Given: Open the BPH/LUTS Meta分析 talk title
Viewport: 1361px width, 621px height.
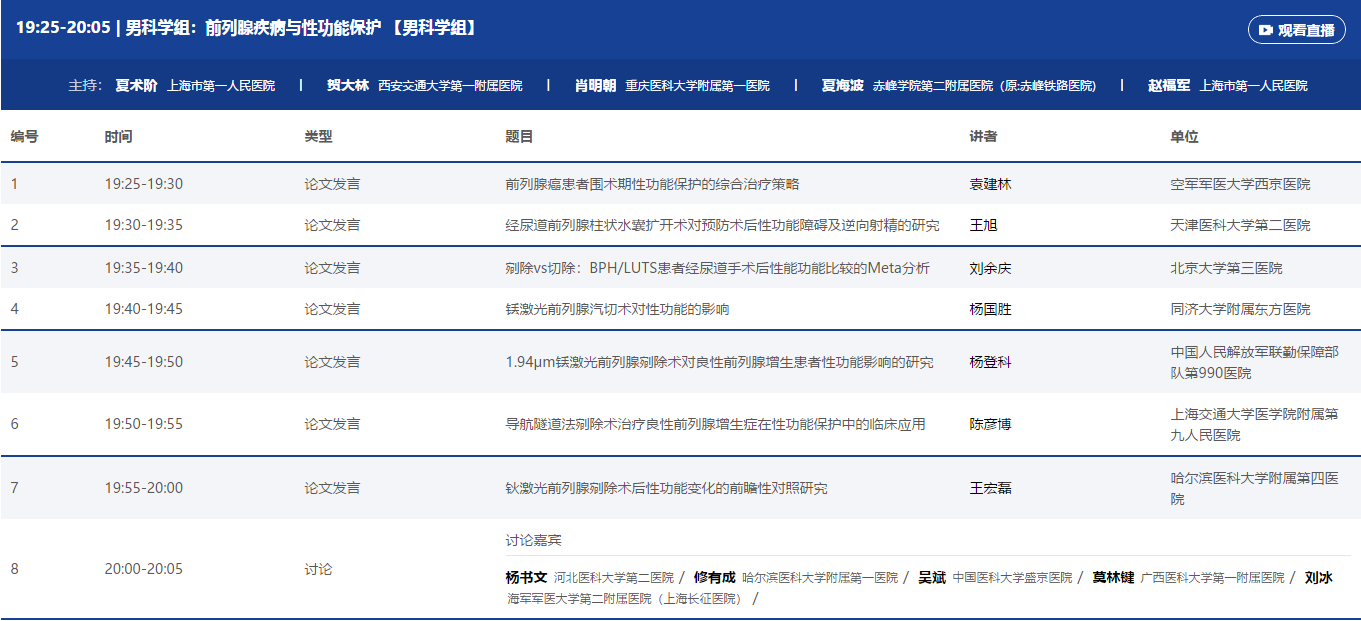Looking at the screenshot, I should pyautogui.click(x=717, y=268).
